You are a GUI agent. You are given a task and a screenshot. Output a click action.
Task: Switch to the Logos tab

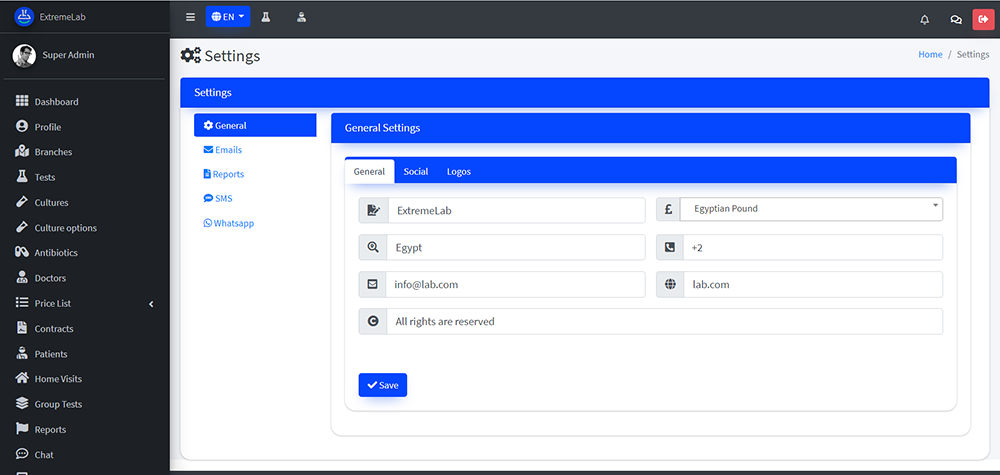pos(459,171)
